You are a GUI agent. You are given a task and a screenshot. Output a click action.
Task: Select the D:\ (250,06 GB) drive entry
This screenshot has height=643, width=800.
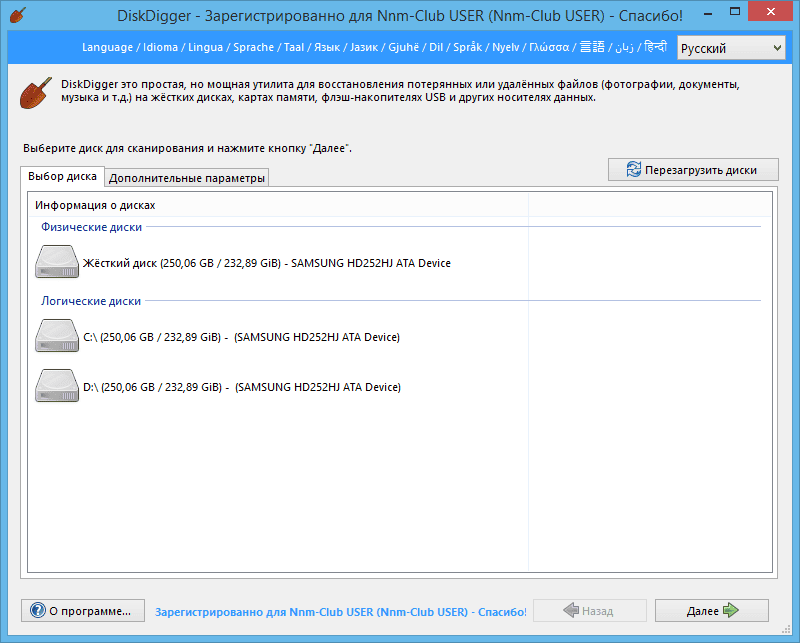point(241,387)
